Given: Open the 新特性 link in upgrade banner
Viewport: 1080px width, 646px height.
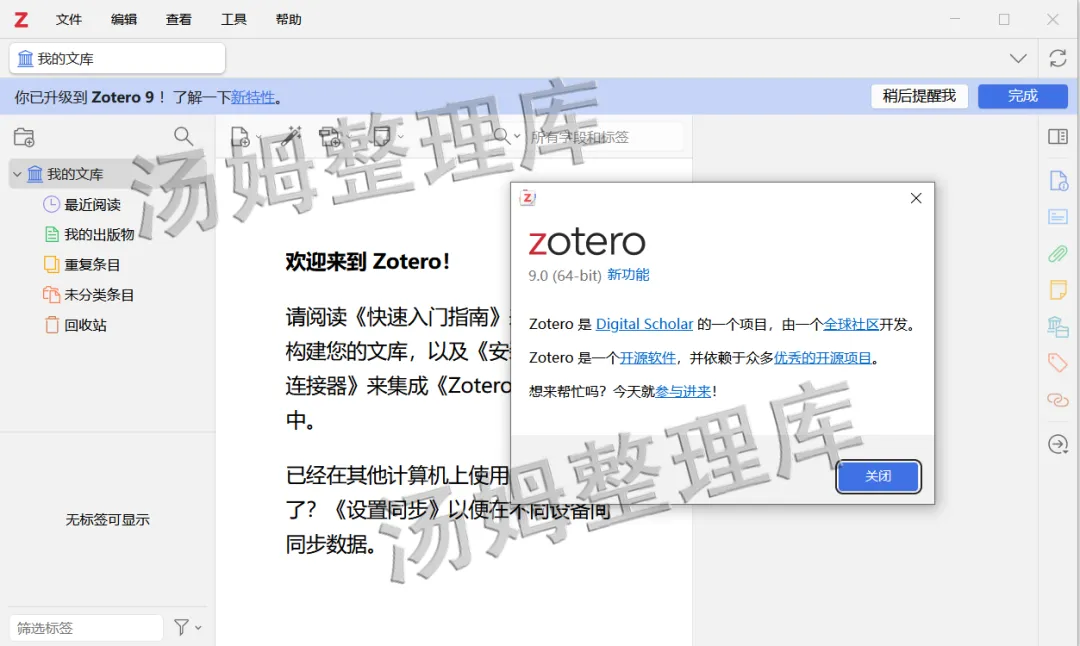Looking at the screenshot, I should (253, 97).
